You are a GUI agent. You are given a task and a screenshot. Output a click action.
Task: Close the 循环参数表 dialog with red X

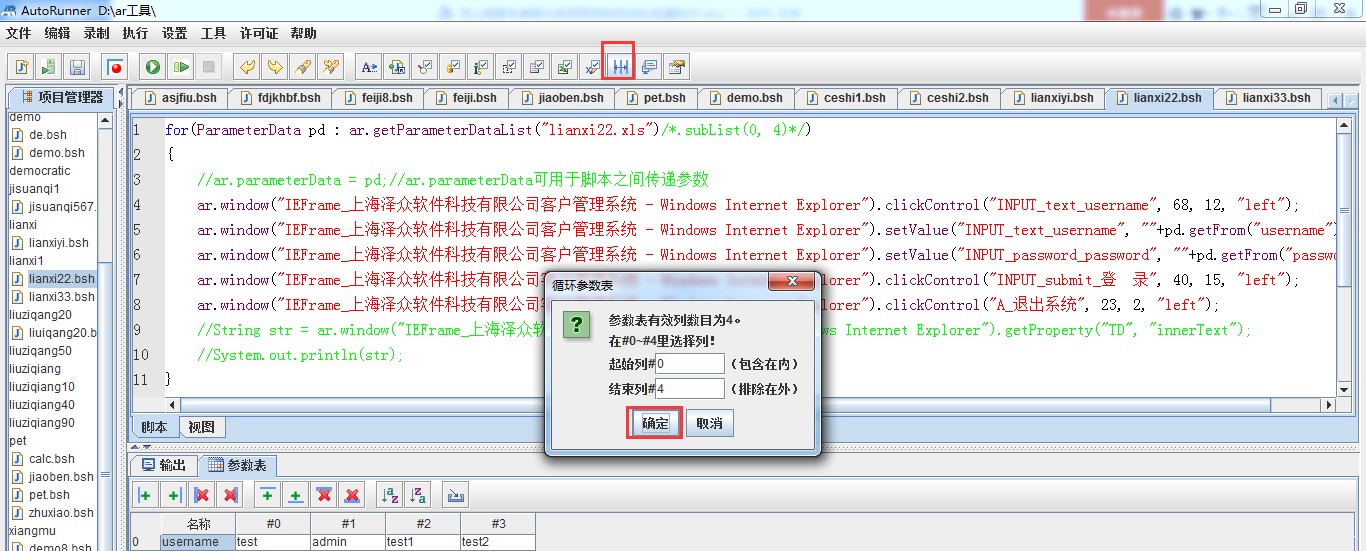(x=793, y=281)
